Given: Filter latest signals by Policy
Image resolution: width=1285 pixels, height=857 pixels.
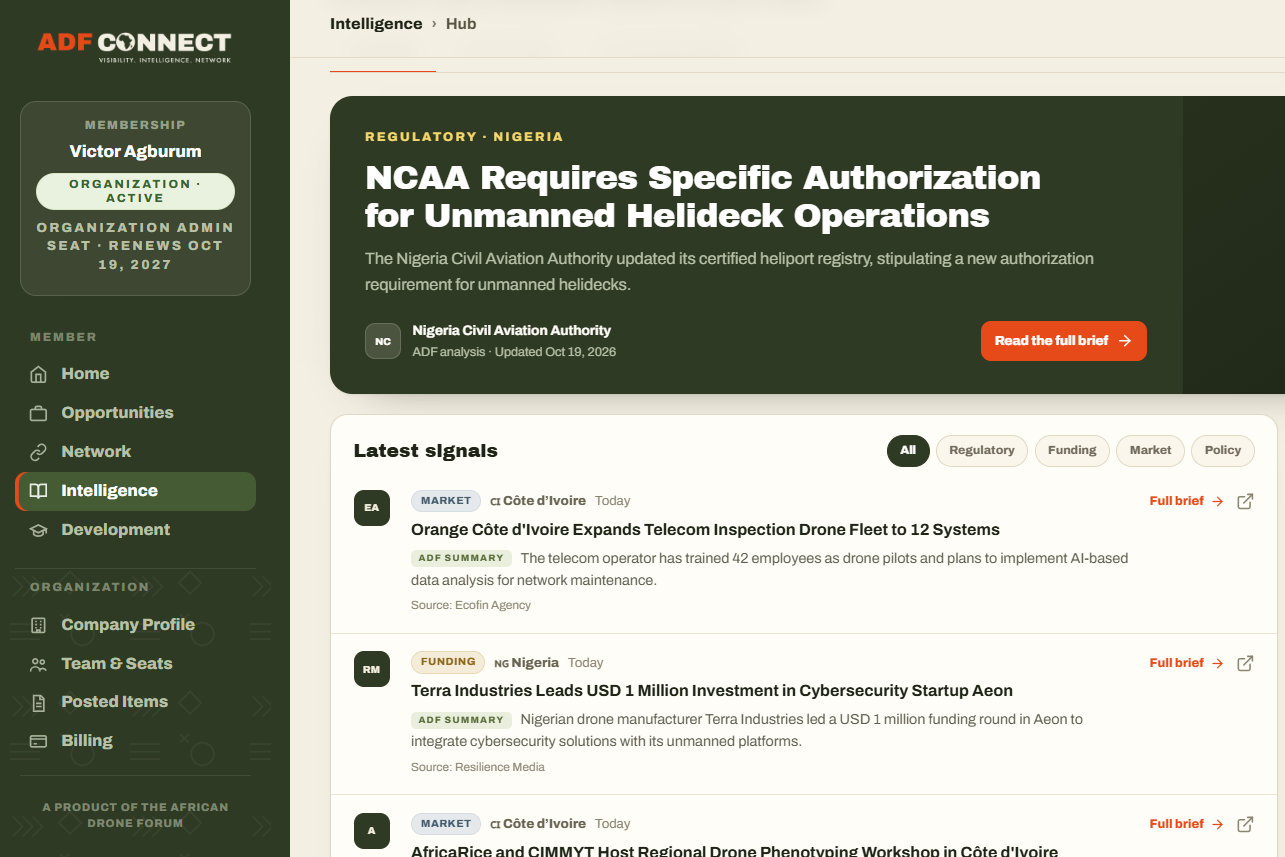Looking at the screenshot, I should 1223,451.
